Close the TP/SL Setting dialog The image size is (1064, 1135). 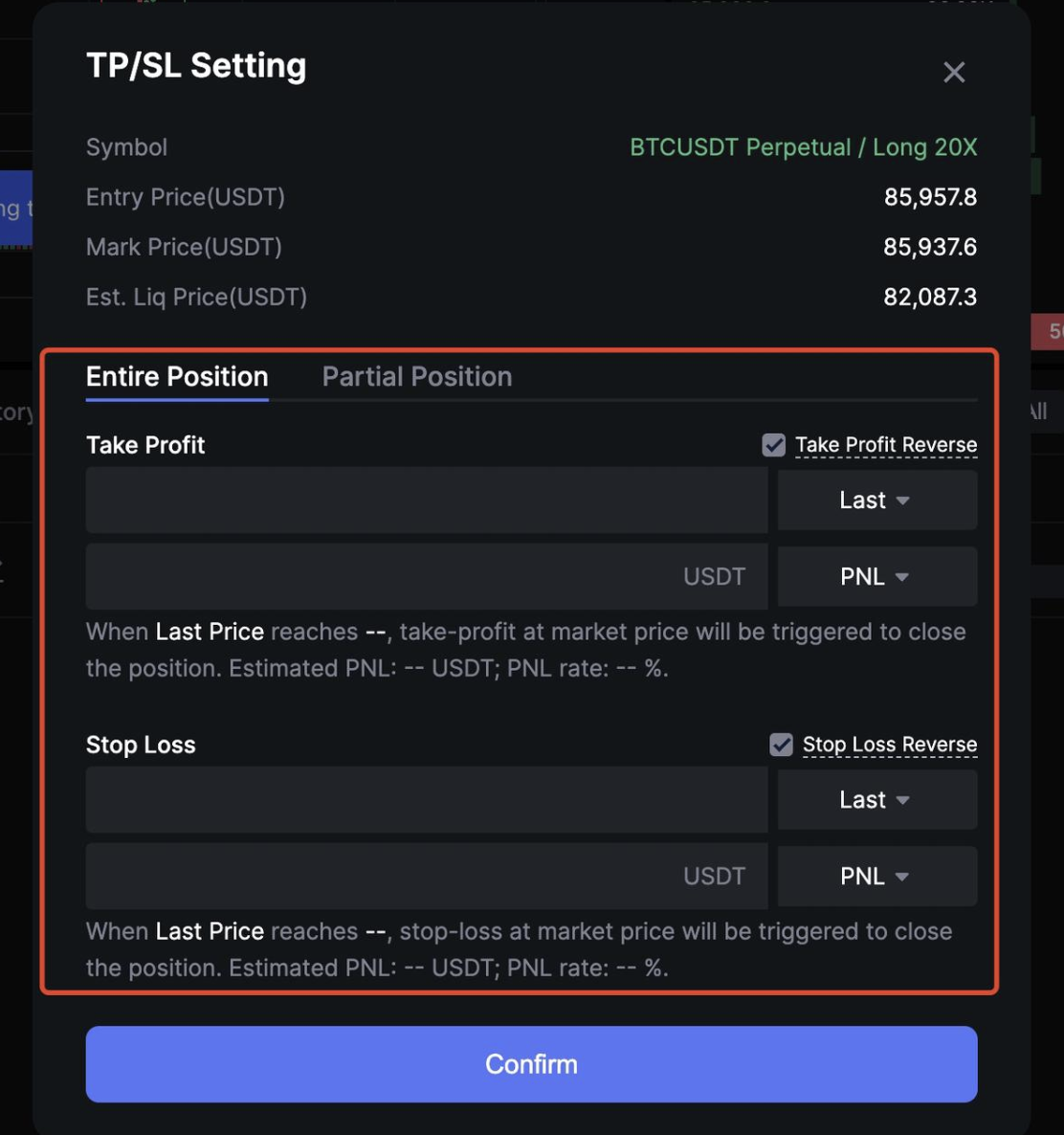pos(954,73)
